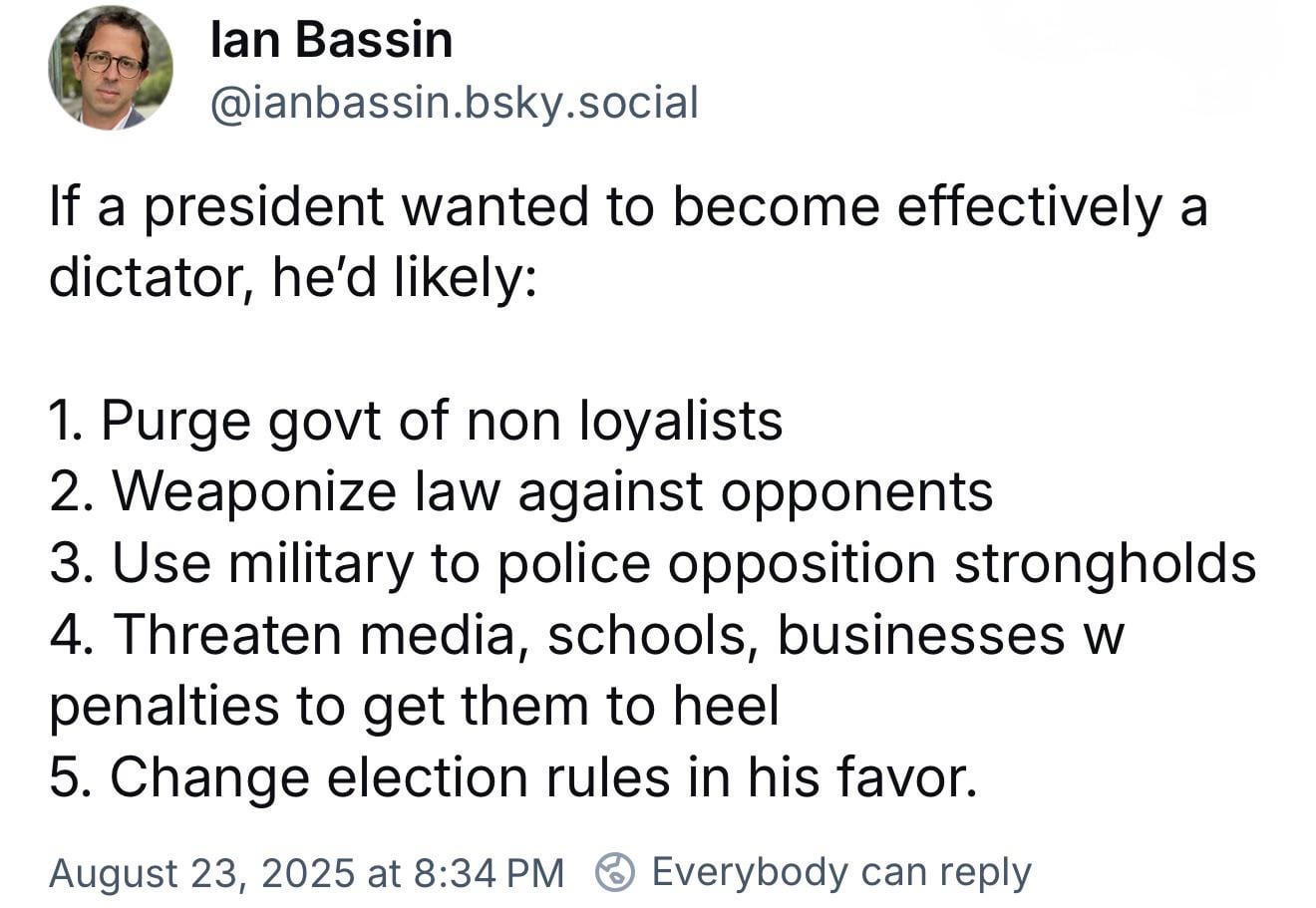Click the Ian Bassin display name
This screenshot has width=1316, height=908.
click(332, 41)
